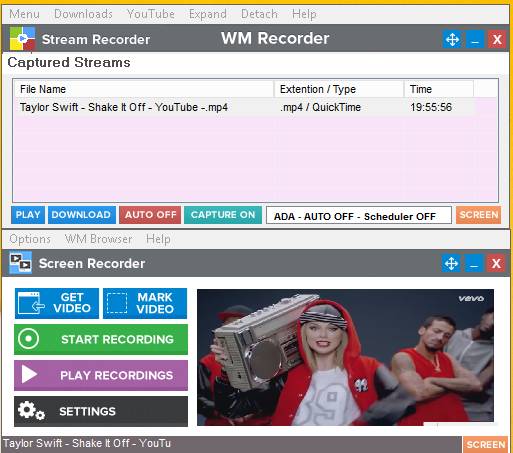Click the Screen Recorder move arrows icon
This screenshot has width=513, height=453.
pyautogui.click(x=451, y=263)
